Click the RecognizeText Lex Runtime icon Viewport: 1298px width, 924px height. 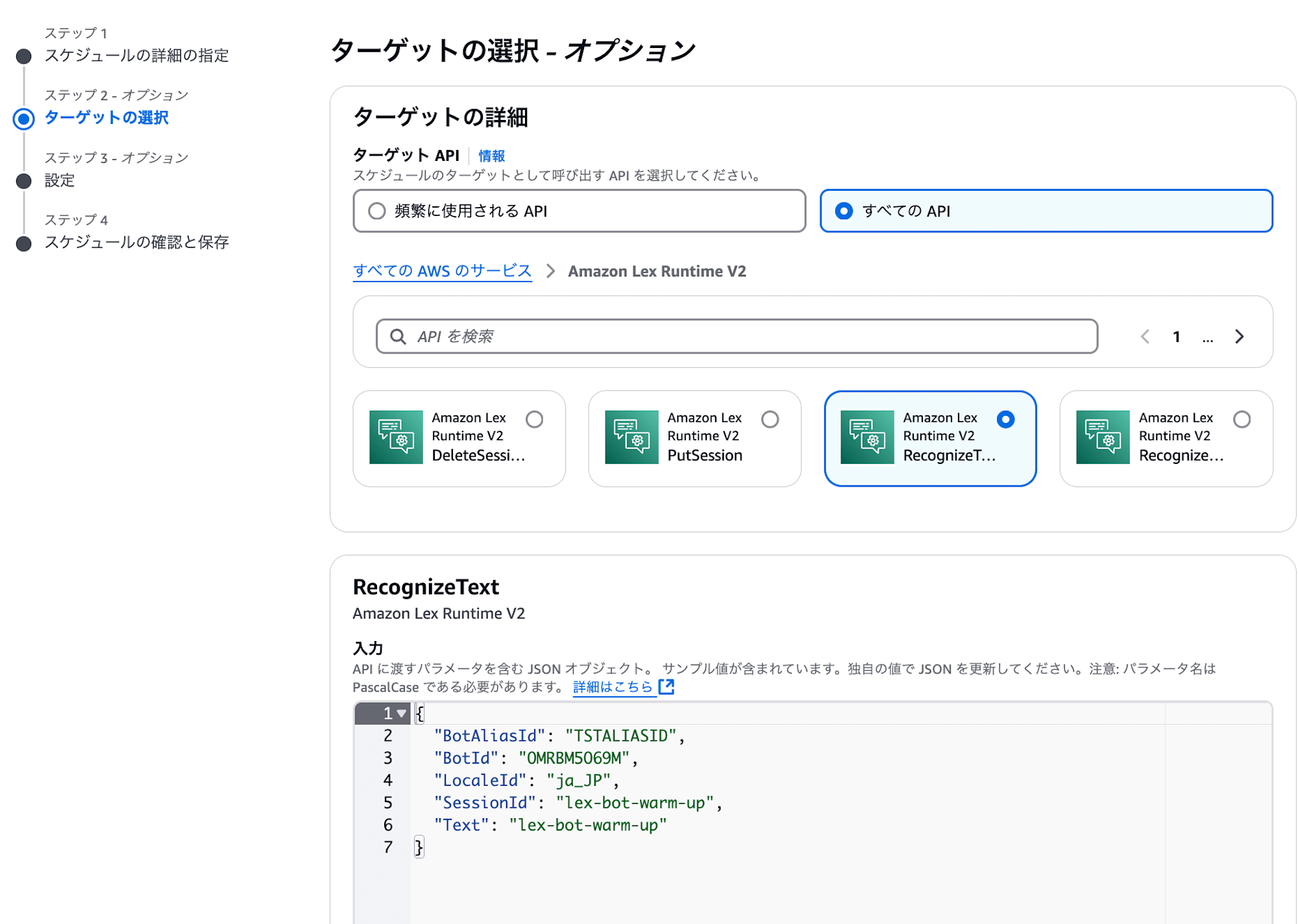(867, 437)
